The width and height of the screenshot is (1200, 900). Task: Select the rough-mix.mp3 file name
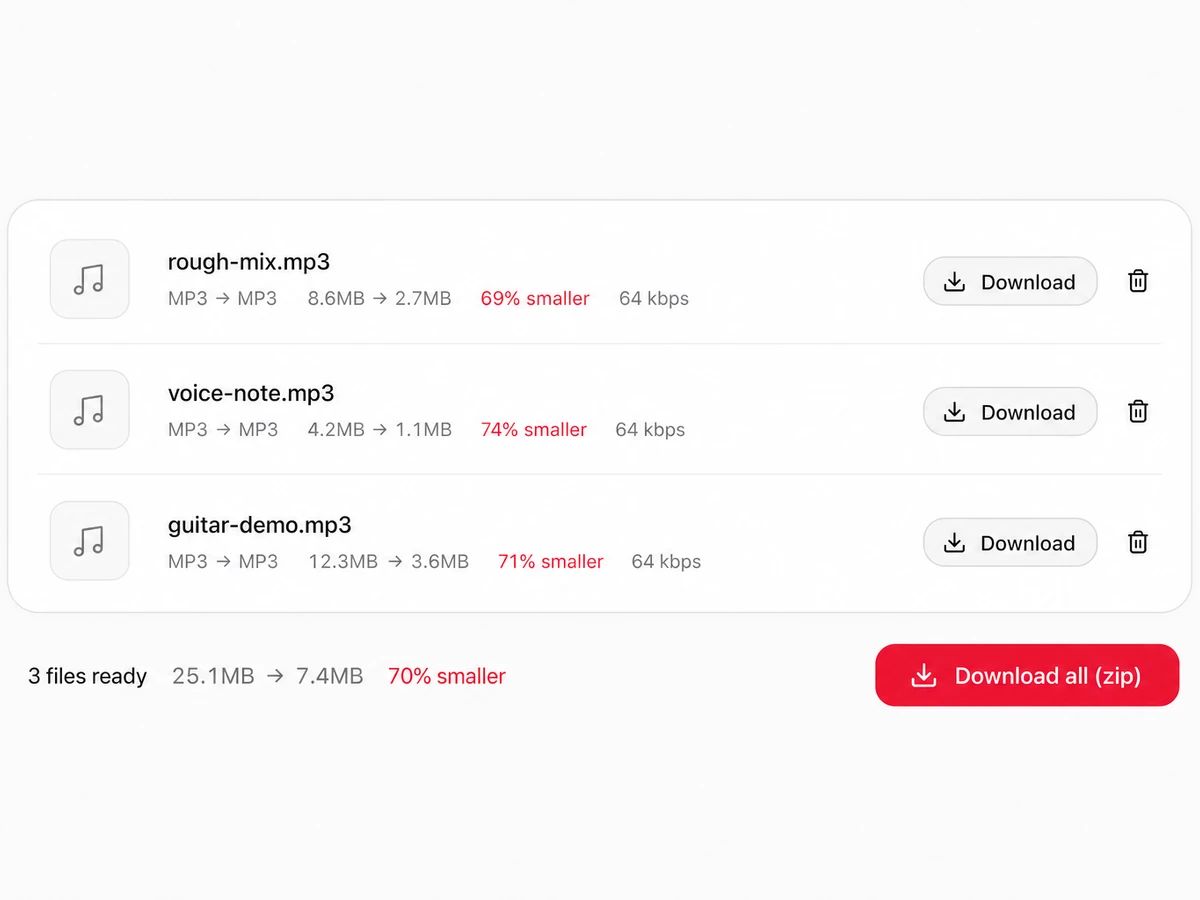(249, 262)
